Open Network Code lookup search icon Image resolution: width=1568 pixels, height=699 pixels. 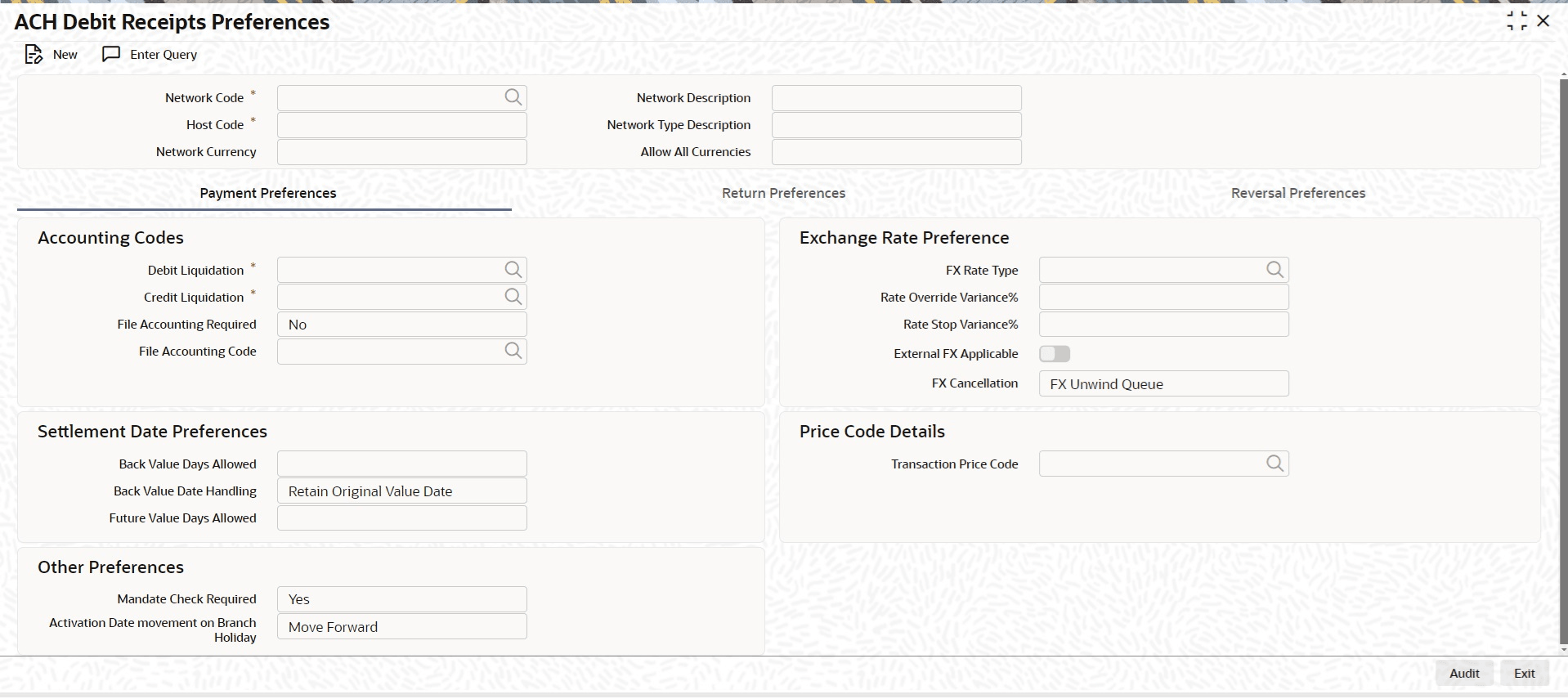click(513, 98)
